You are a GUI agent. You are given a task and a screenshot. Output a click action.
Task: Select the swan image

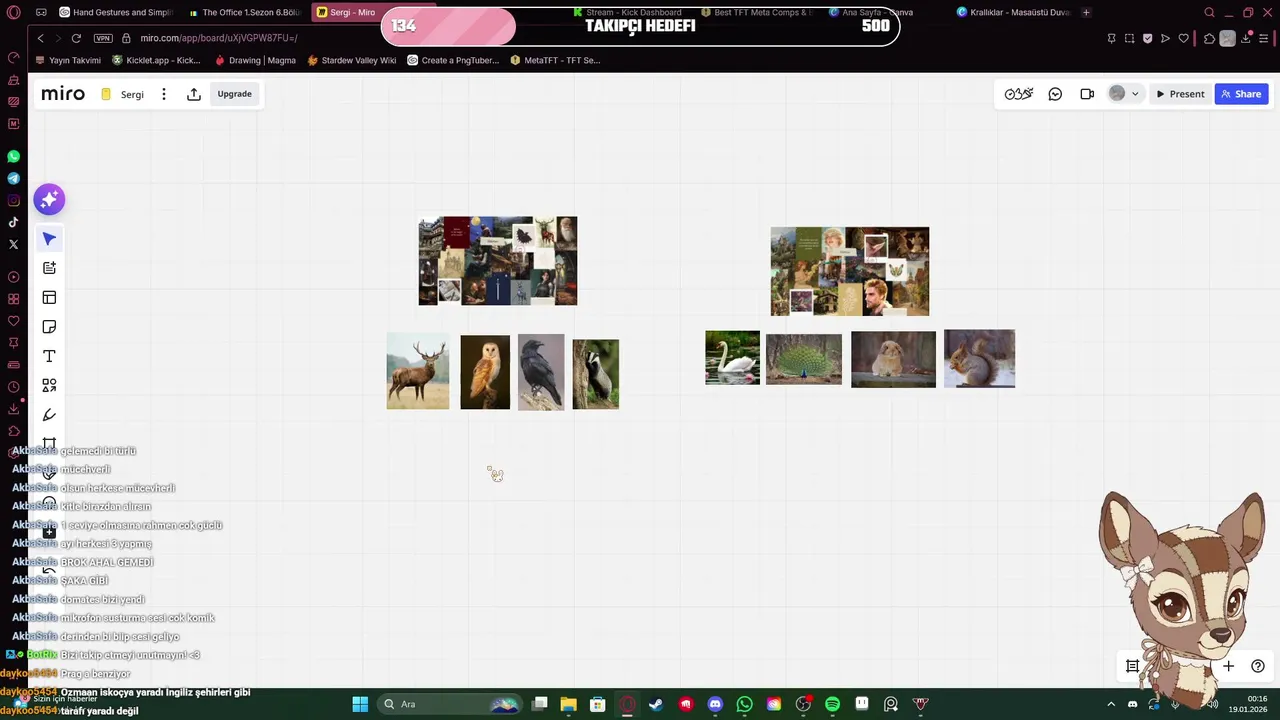tap(732, 357)
